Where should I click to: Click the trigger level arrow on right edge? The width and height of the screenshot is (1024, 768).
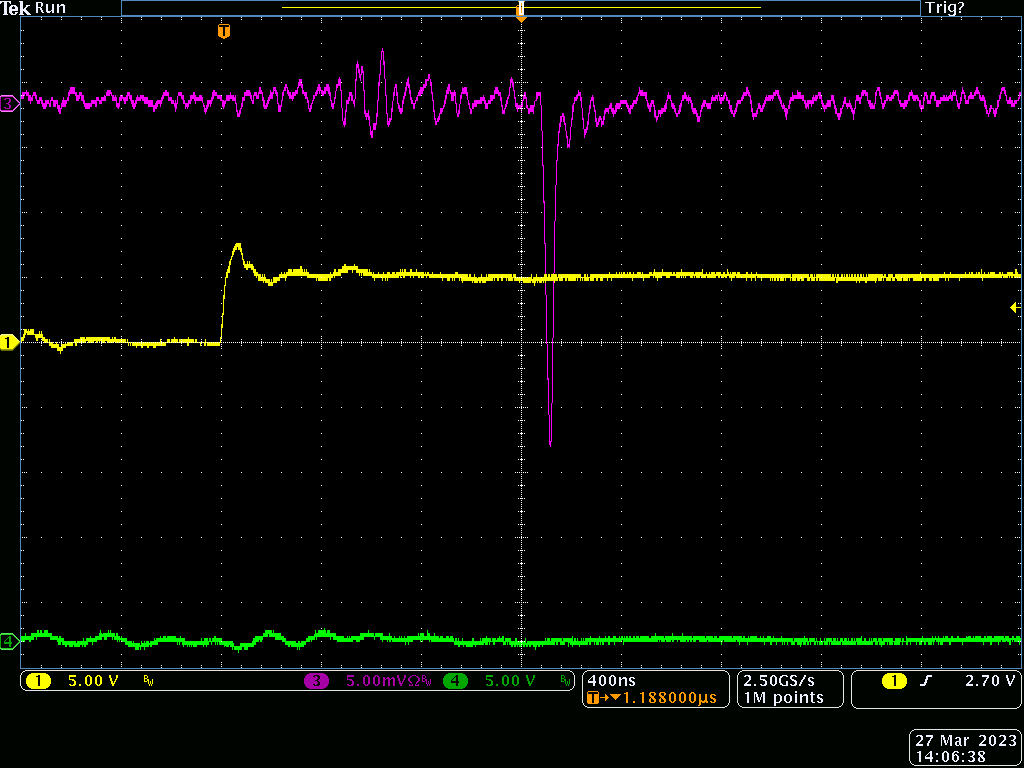coord(1016,308)
